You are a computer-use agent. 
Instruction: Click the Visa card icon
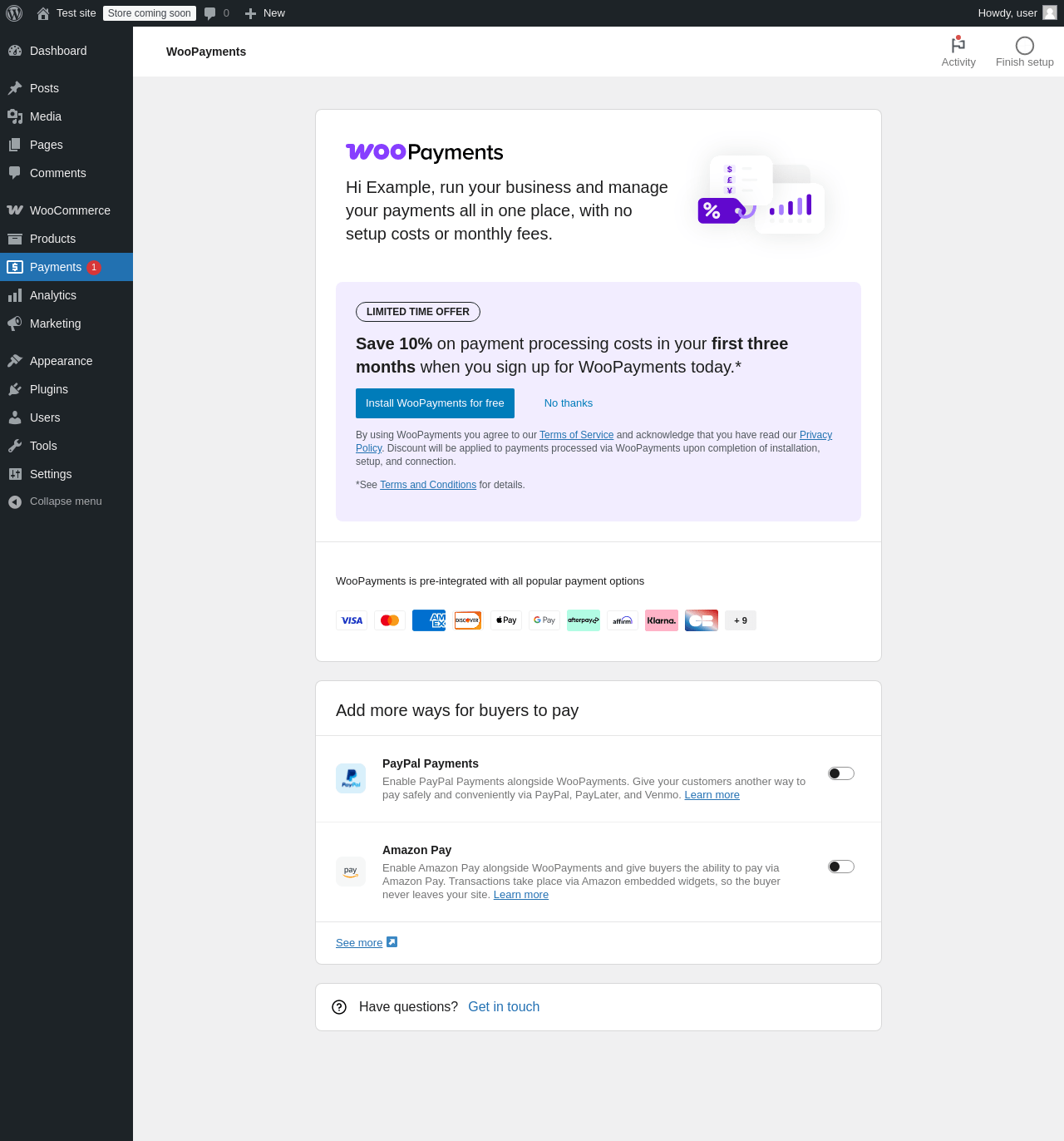(352, 620)
